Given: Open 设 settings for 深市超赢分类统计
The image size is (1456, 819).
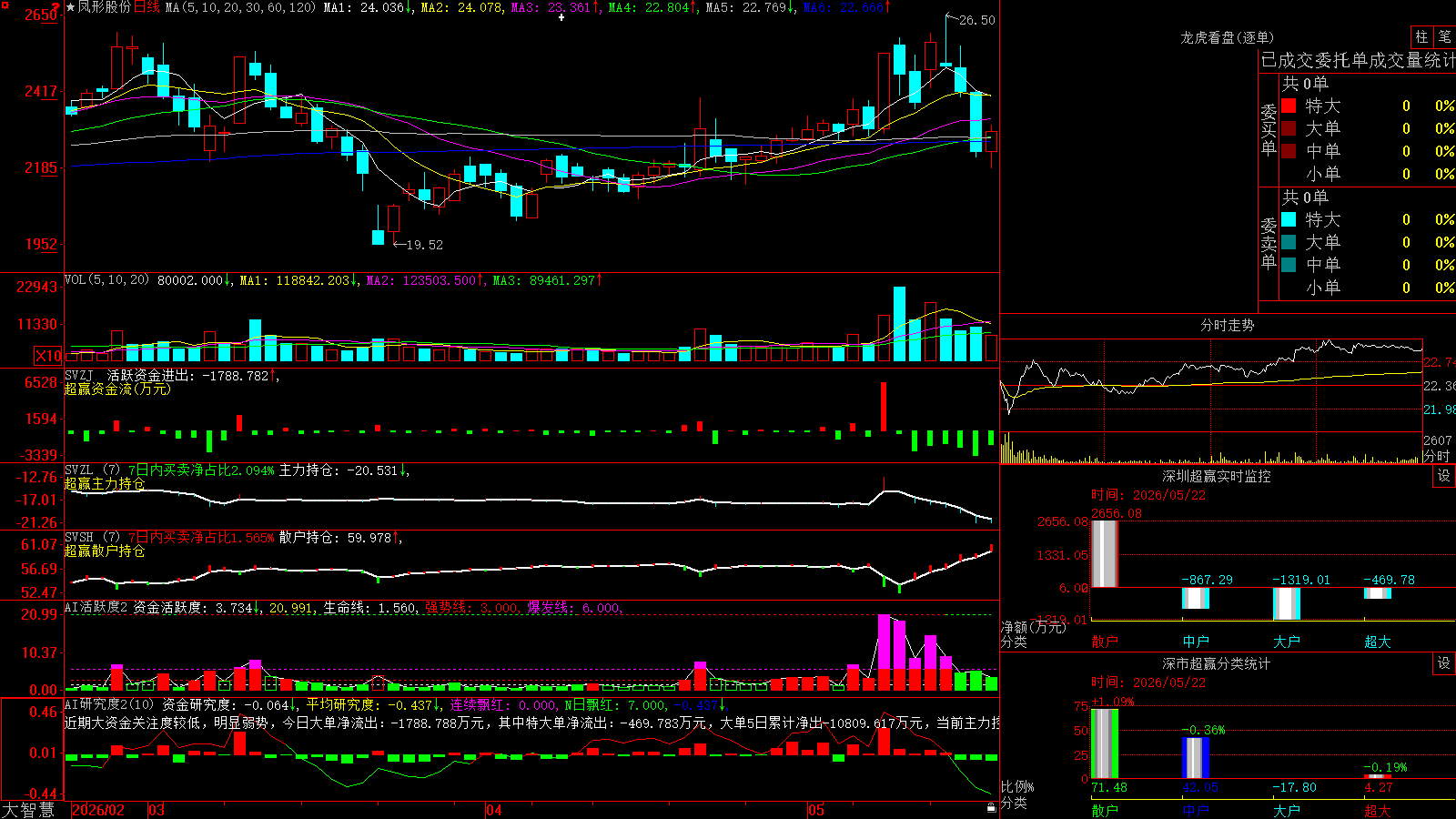Looking at the screenshot, I should click(1443, 663).
